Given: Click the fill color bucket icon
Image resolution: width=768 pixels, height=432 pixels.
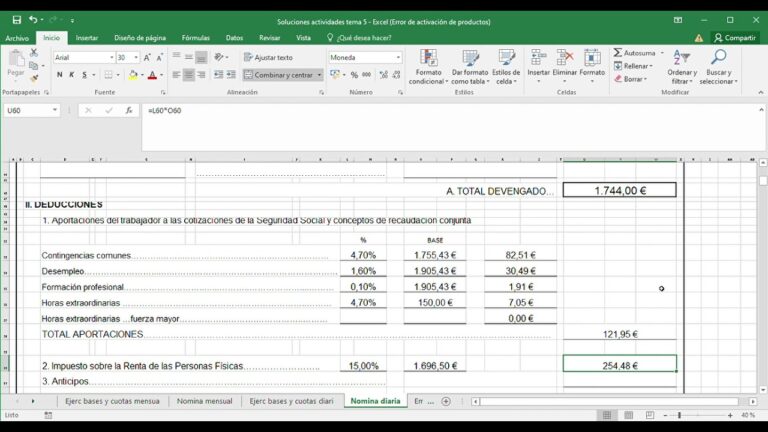Looking at the screenshot, I should (133, 75).
